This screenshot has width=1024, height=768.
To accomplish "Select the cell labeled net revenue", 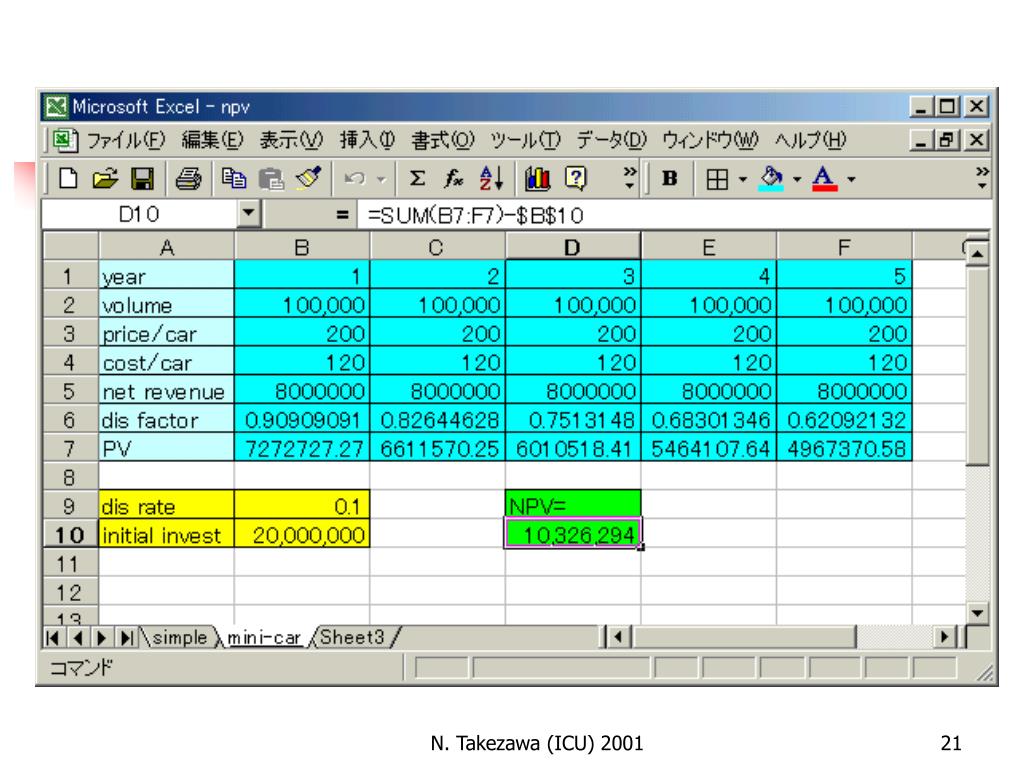I will point(167,390).
